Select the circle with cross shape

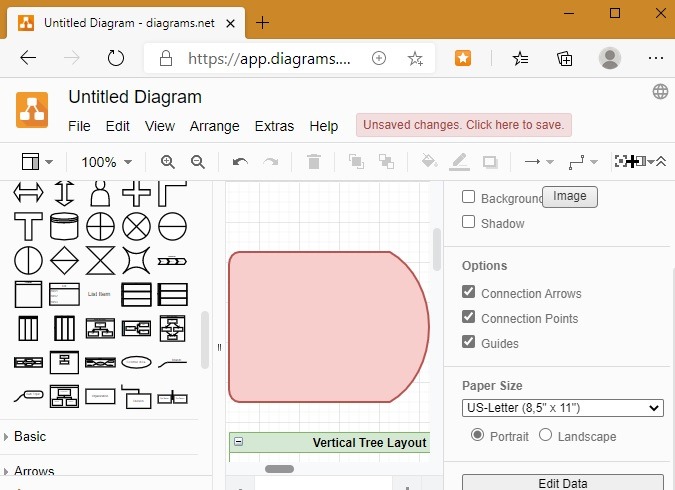100,226
